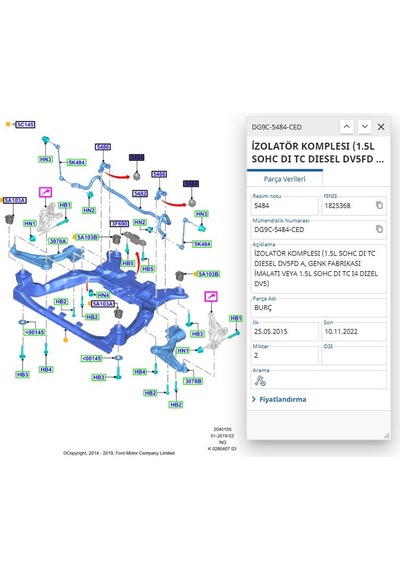The height and width of the screenshot is (570, 400).
Task: Switch to the Parça Verileri tab
Action: 284,179
